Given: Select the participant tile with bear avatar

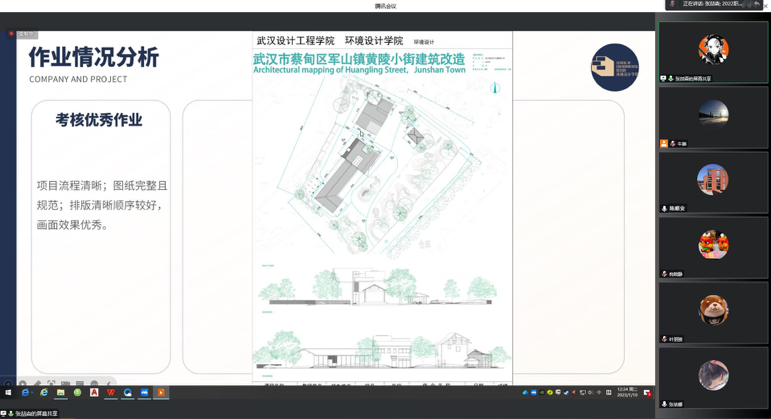Looking at the screenshot, I should (x=713, y=311).
